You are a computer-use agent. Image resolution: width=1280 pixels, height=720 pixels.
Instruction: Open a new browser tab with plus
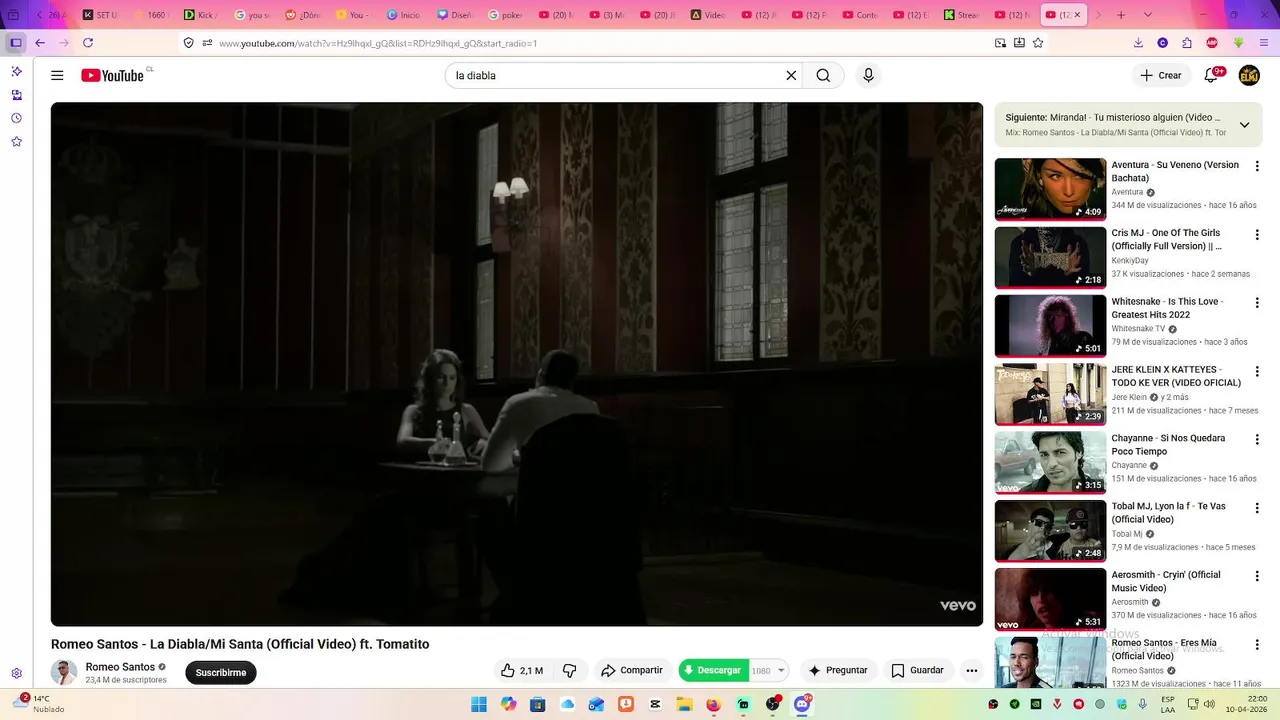[x=1121, y=15]
